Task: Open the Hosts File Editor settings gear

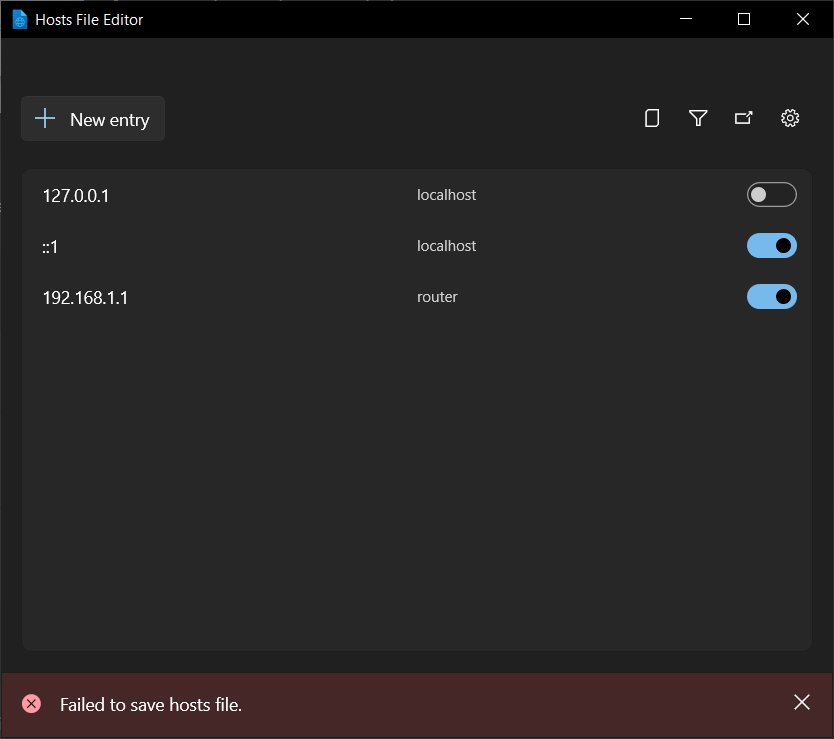Action: coord(790,118)
